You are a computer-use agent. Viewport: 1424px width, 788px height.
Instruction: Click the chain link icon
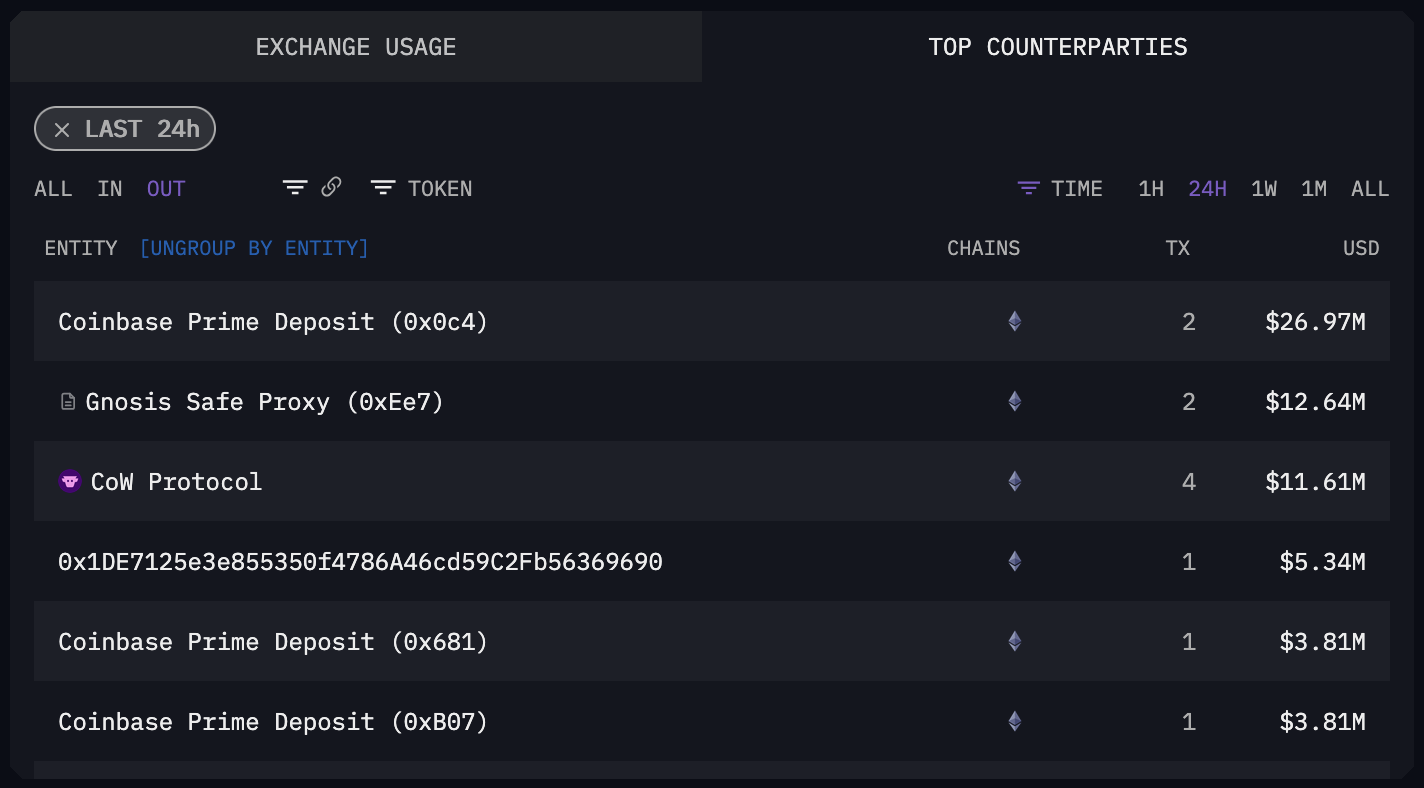[x=331, y=187]
